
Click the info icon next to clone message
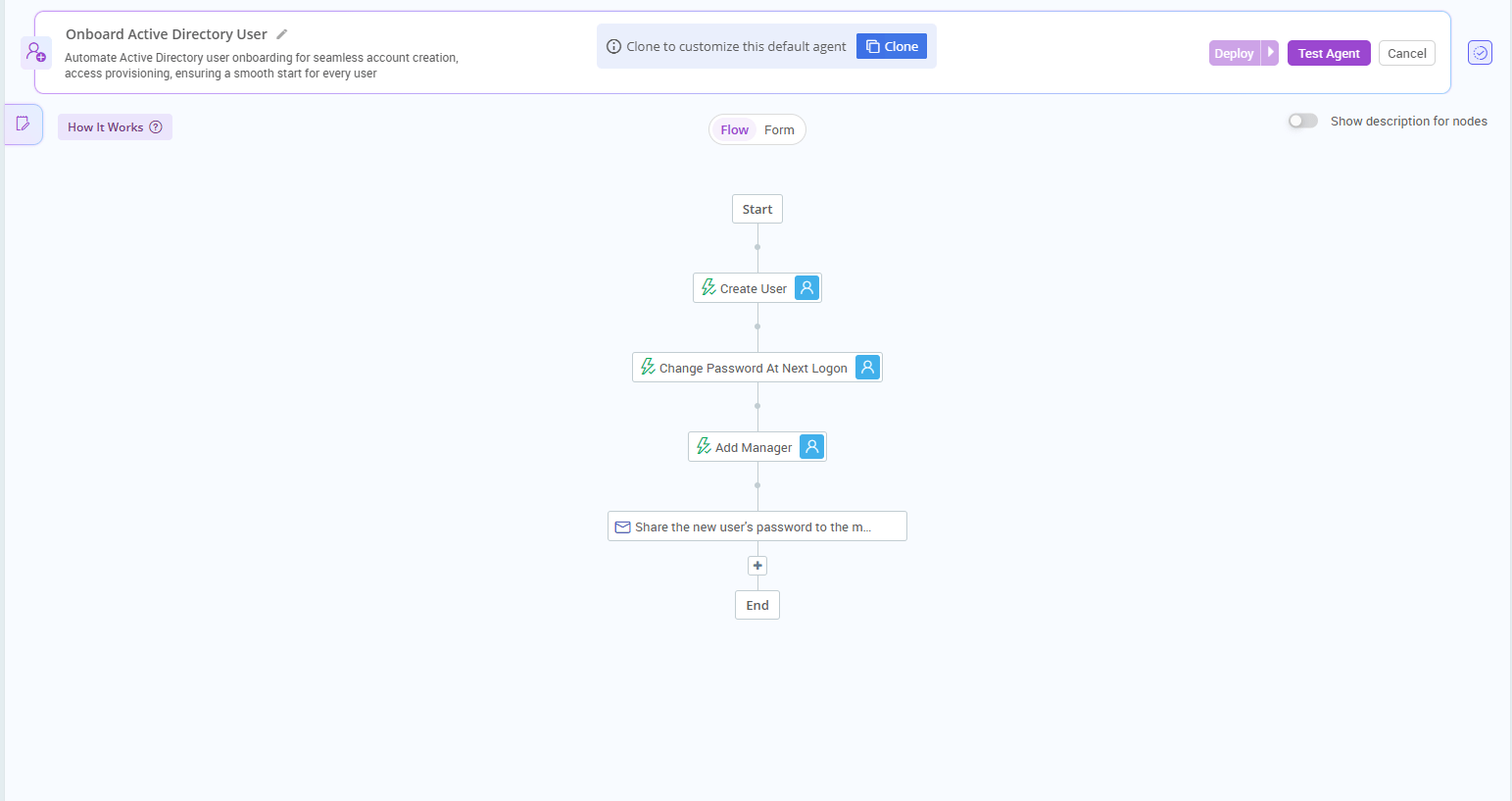(x=613, y=46)
